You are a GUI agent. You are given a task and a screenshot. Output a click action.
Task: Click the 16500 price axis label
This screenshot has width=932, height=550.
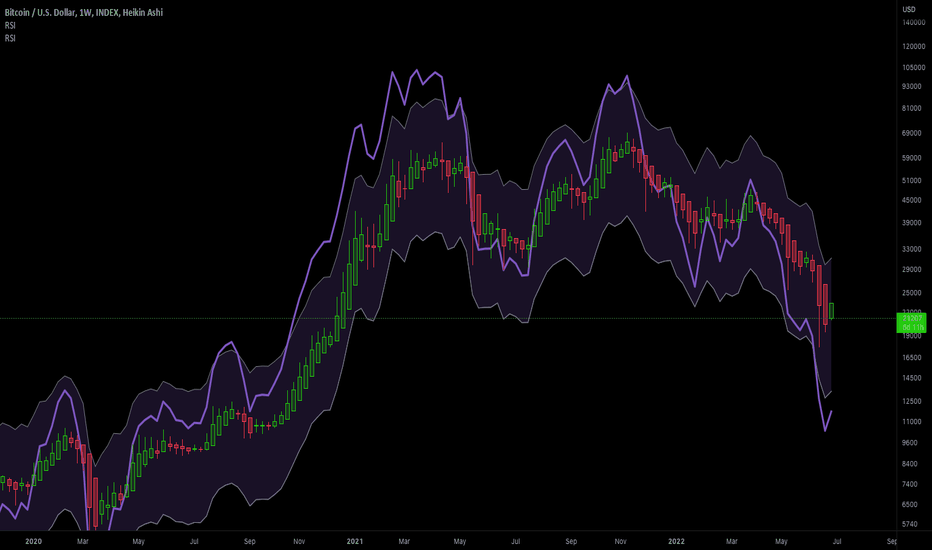(x=912, y=358)
